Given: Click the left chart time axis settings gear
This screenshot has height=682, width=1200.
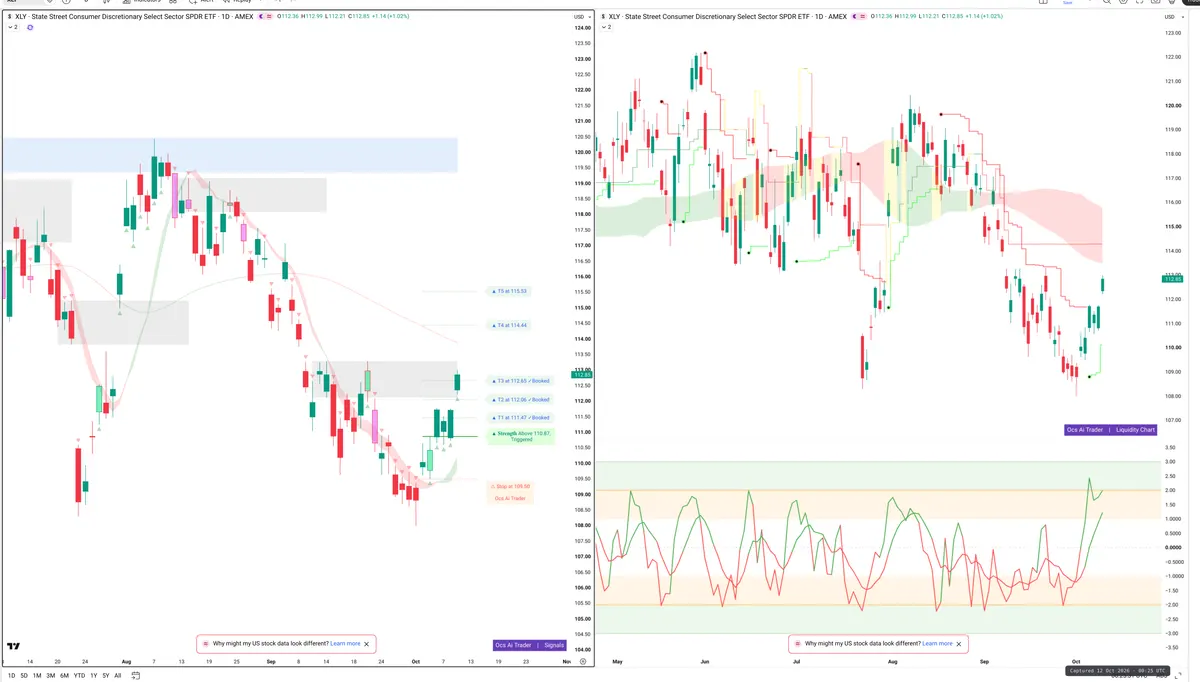Looking at the screenshot, I should point(583,661).
